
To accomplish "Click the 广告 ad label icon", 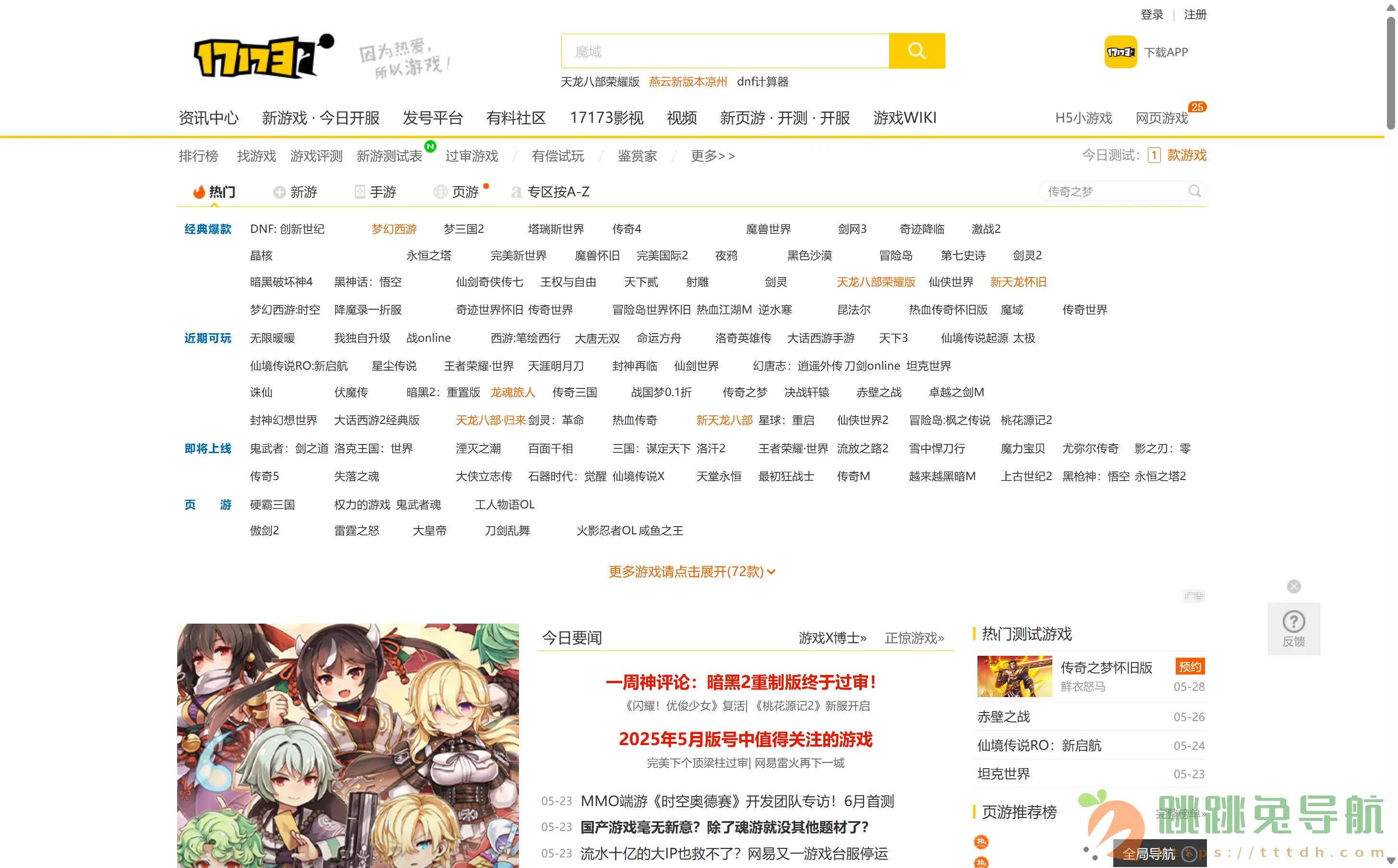I will coord(1193,596).
